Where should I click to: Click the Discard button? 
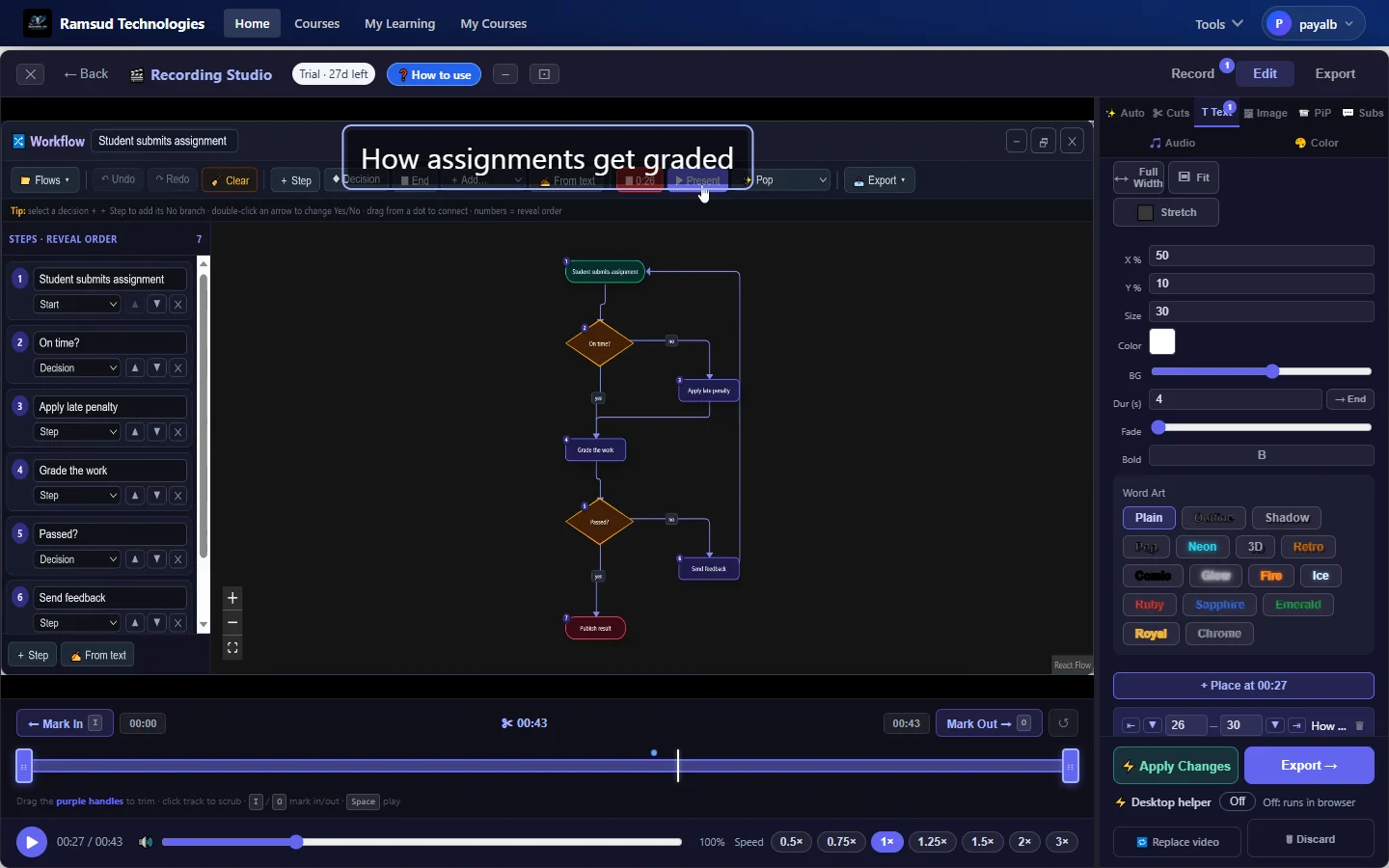(x=1311, y=839)
